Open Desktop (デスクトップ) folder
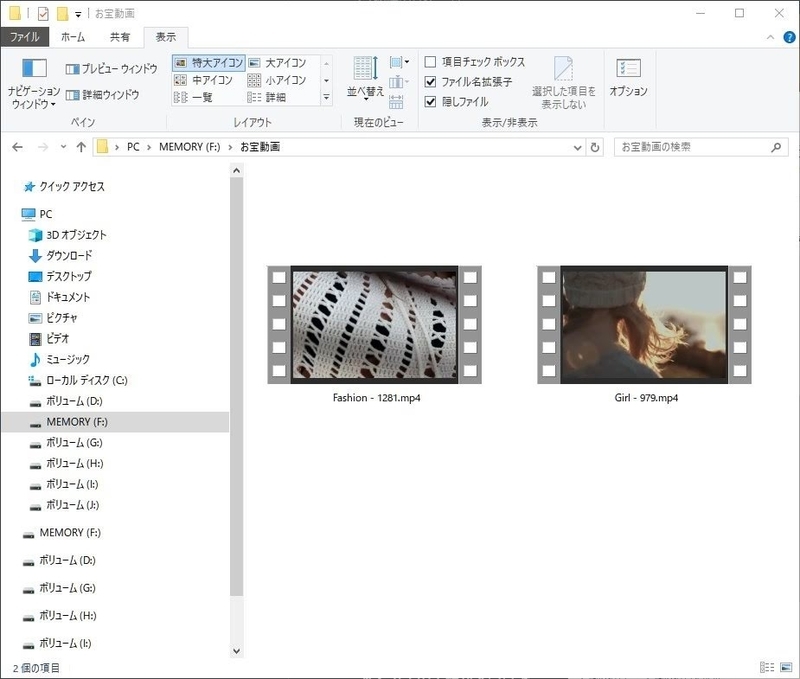 60,276
